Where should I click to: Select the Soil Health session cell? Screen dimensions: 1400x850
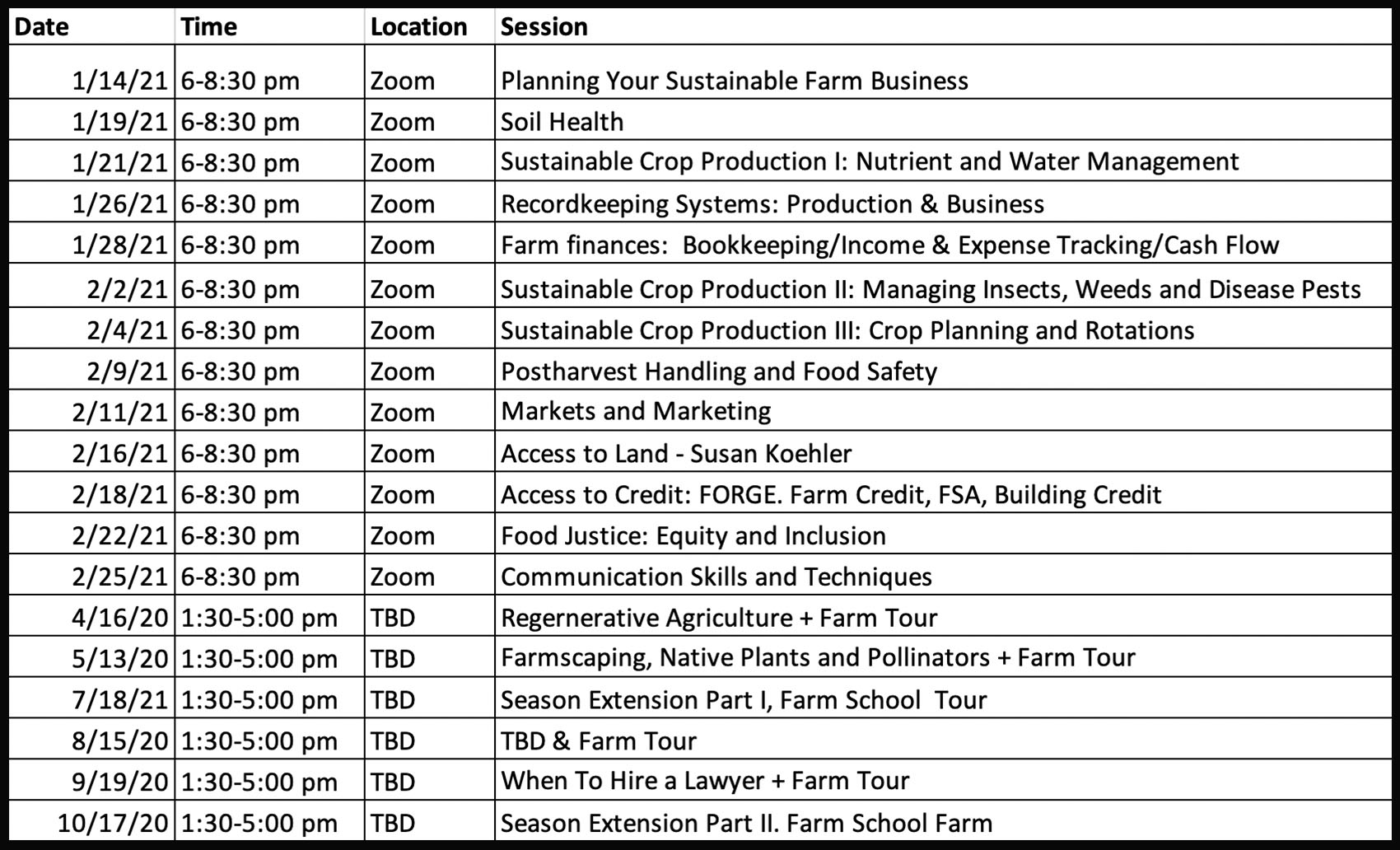coord(562,122)
